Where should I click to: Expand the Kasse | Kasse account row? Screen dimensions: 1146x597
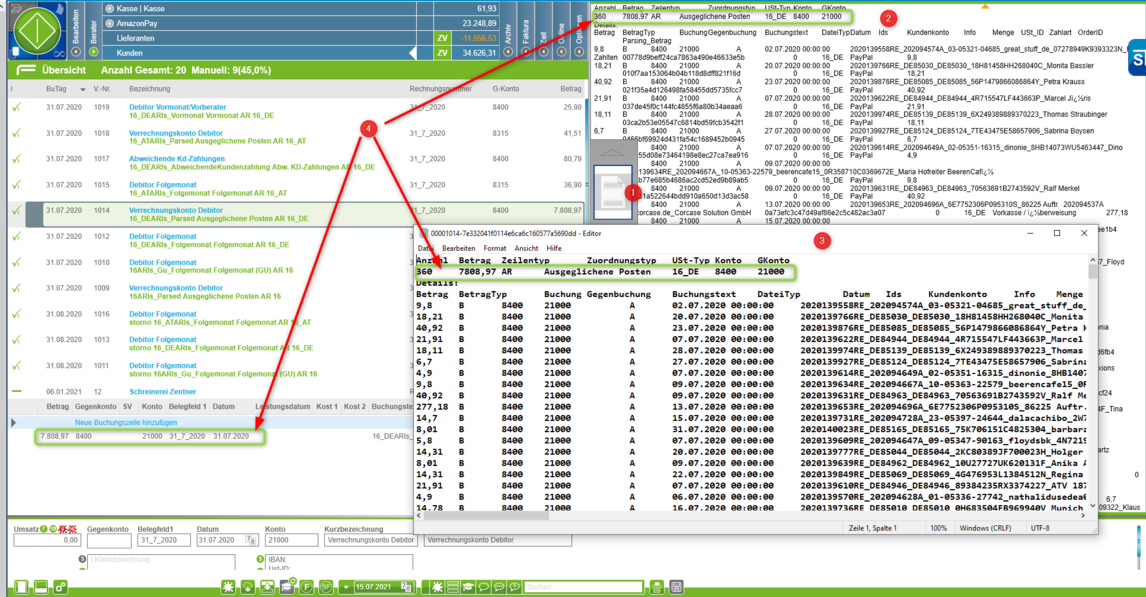click(110, 9)
